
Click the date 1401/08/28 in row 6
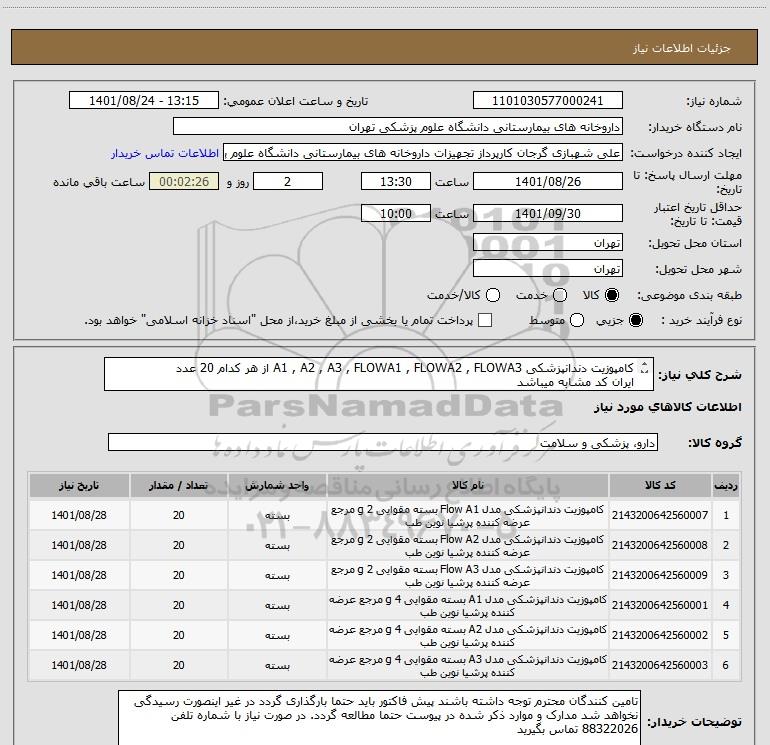[79, 665]
